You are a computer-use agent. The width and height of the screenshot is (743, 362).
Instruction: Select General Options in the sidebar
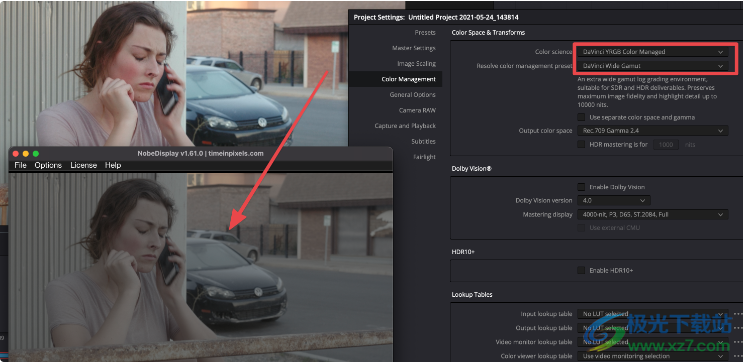tap(412, 95)
